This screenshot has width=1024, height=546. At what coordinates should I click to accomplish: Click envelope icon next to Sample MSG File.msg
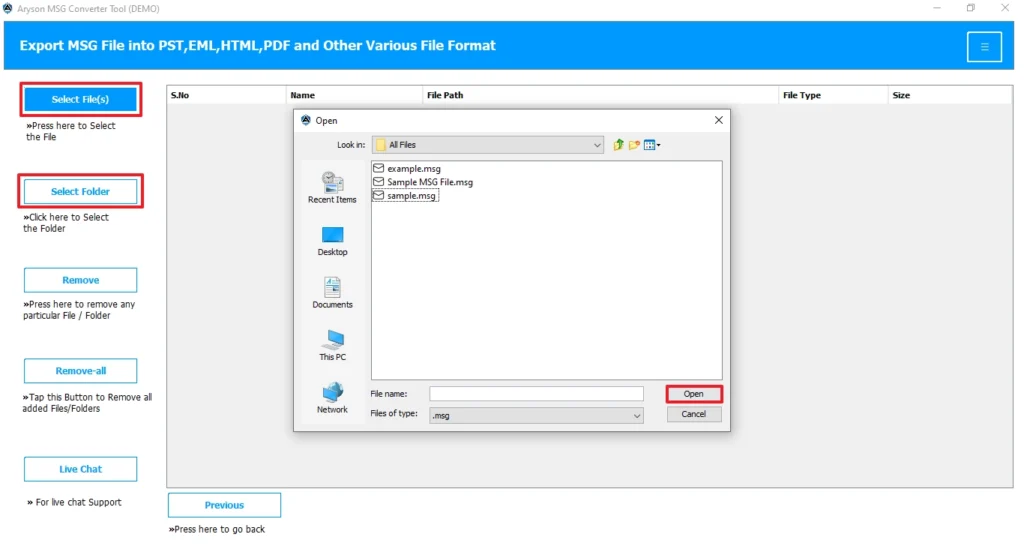[x=378, y=182]
